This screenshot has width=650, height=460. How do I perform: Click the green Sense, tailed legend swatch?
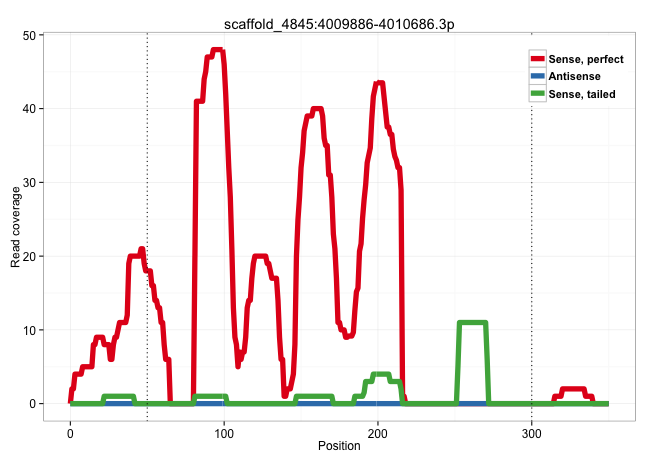tap(538, 94)
